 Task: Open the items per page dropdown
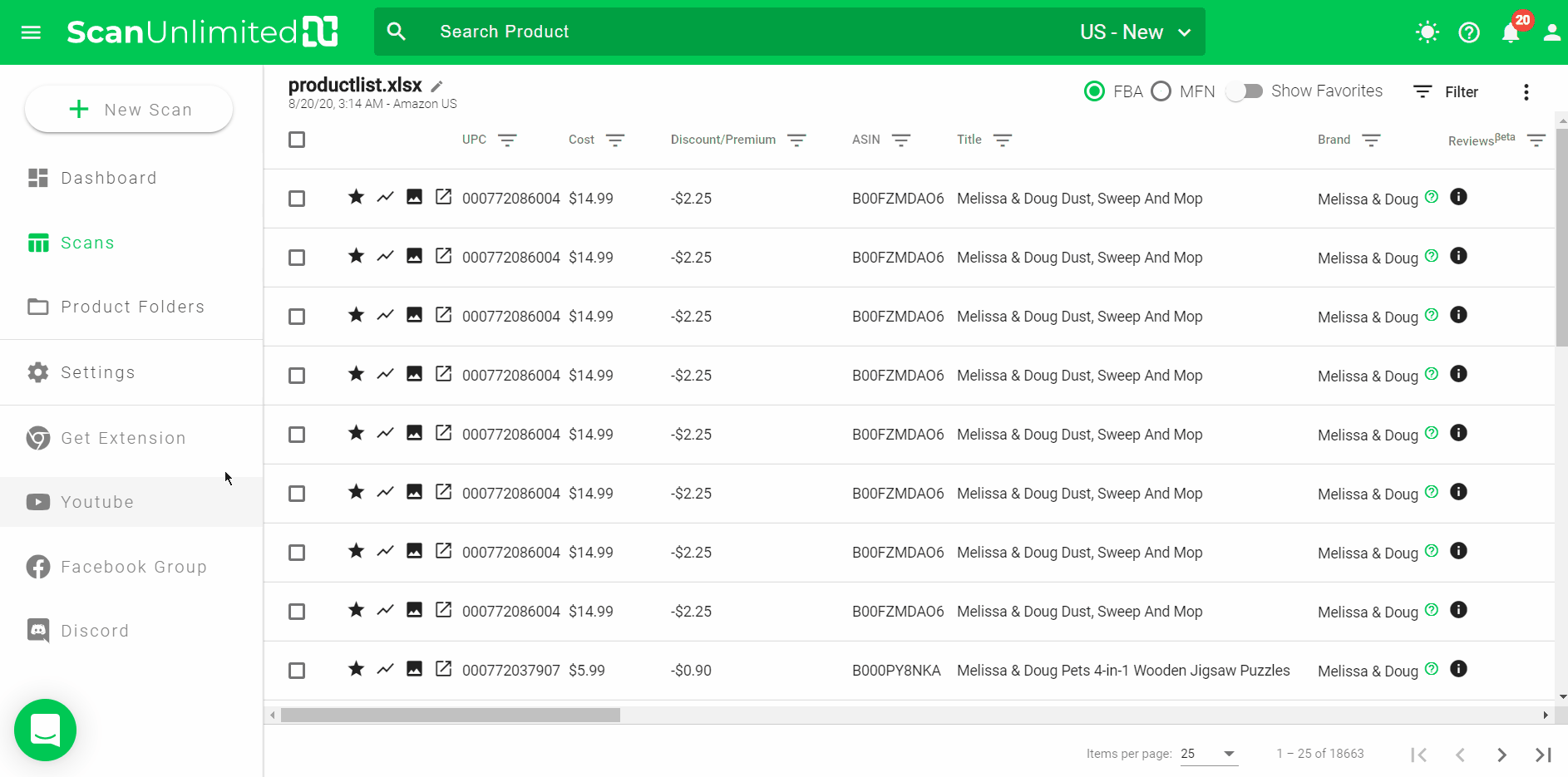[x=1209, y=754]
